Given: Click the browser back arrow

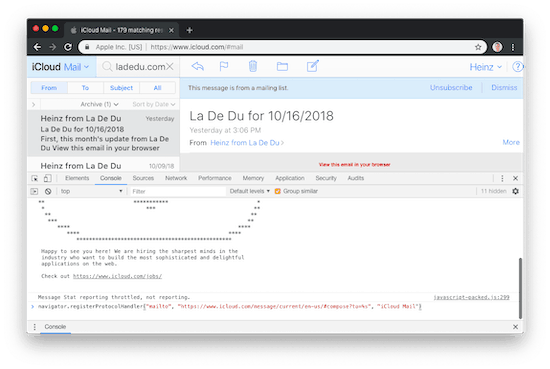Looking at the screenshot, I should (x=38, y=47).
